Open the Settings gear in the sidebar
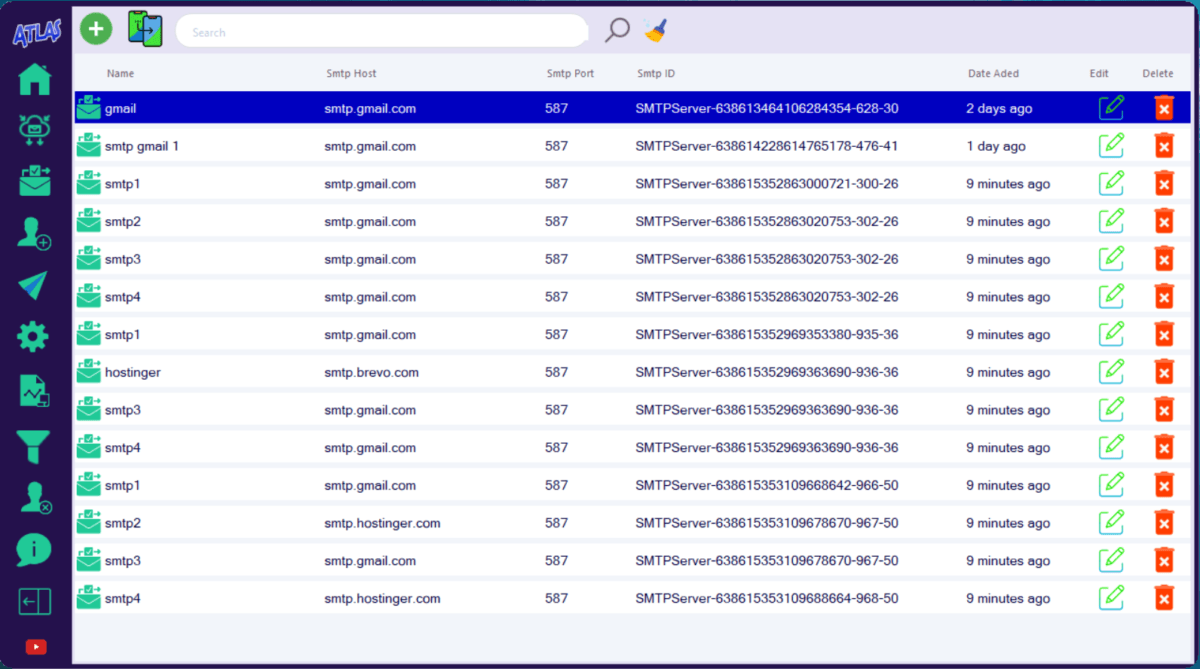The image size is (1200, 669). pos(33,337)
